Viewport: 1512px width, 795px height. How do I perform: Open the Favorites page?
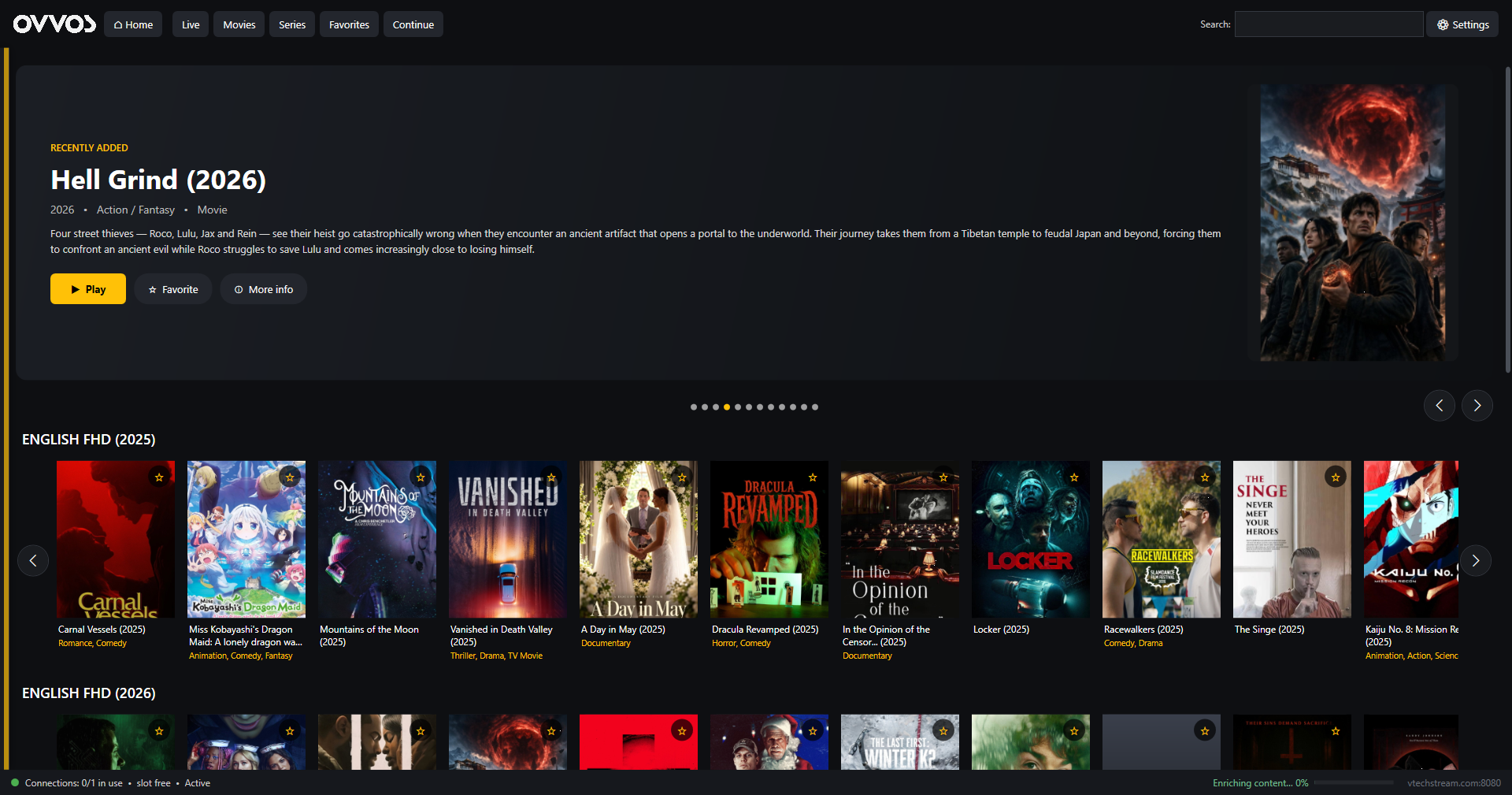[x=349, y=24]
